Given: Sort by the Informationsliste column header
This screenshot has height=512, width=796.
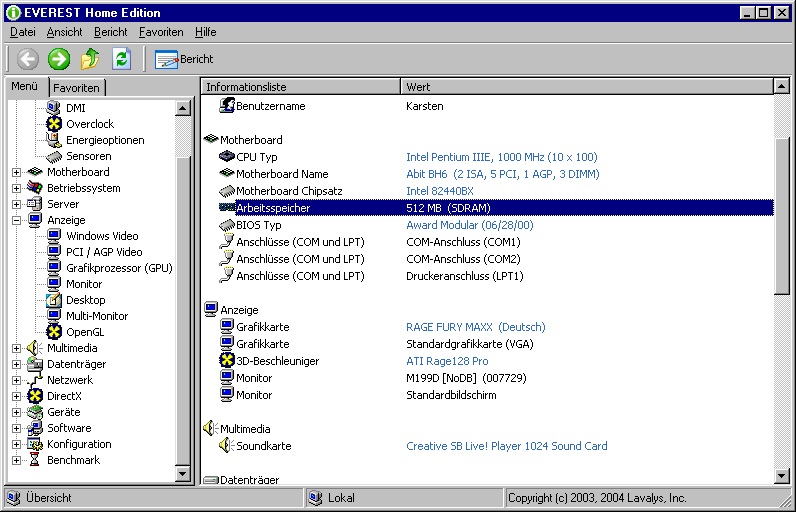Looking at the screenshot, I should 301,87.
